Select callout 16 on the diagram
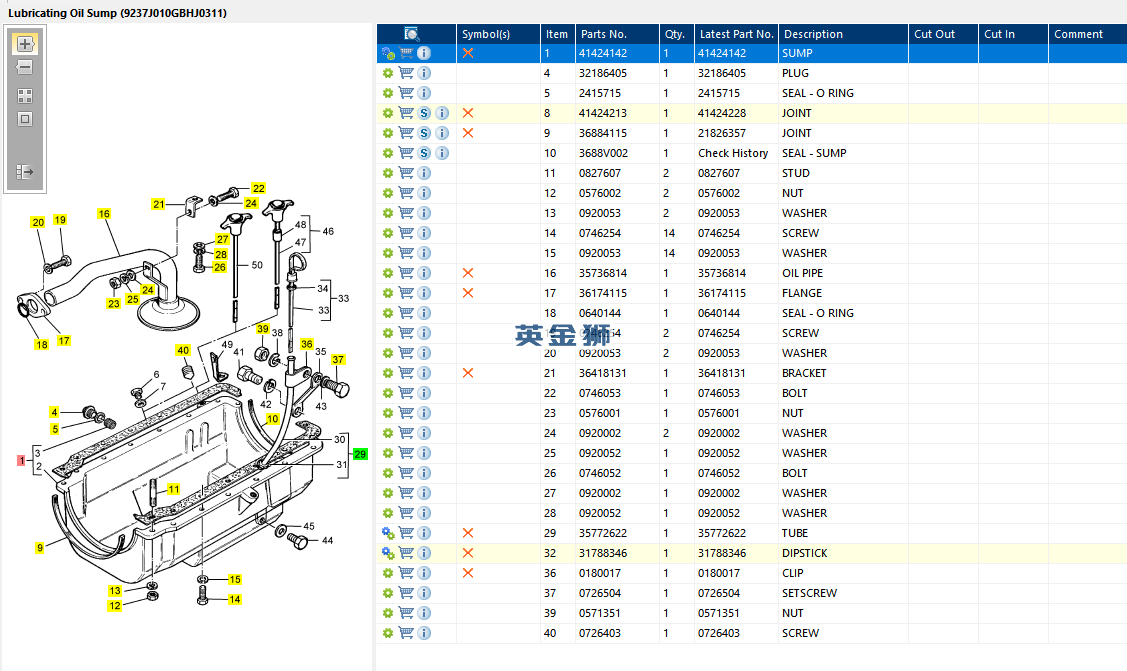Screen dimensions: 1127x671 point(104,214)
